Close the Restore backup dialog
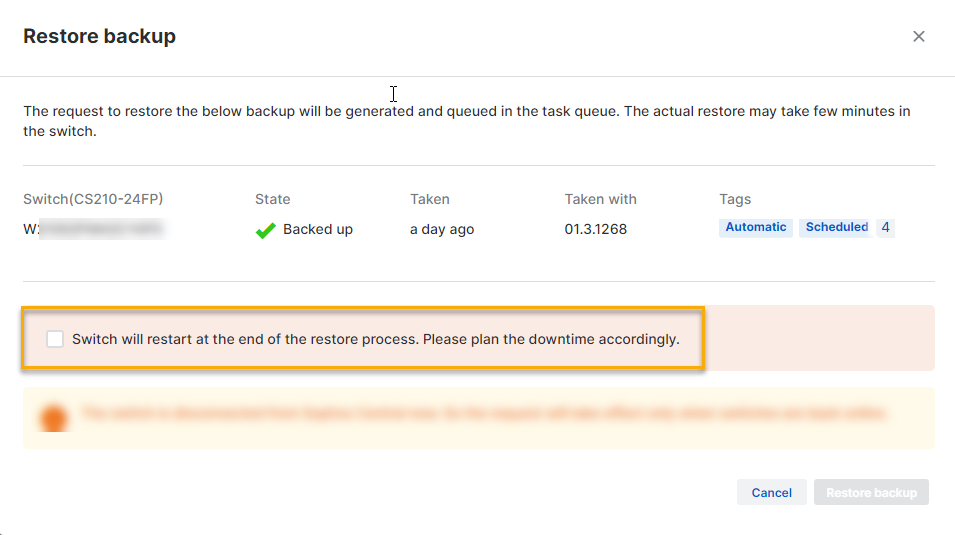This screenshot has height=535, width=955. pyautogui.click(x=918, y=36)
